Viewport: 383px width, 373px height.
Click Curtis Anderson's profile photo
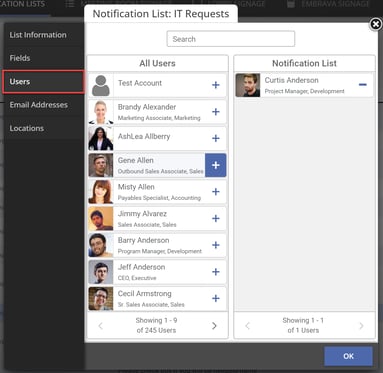click(248, 85)
